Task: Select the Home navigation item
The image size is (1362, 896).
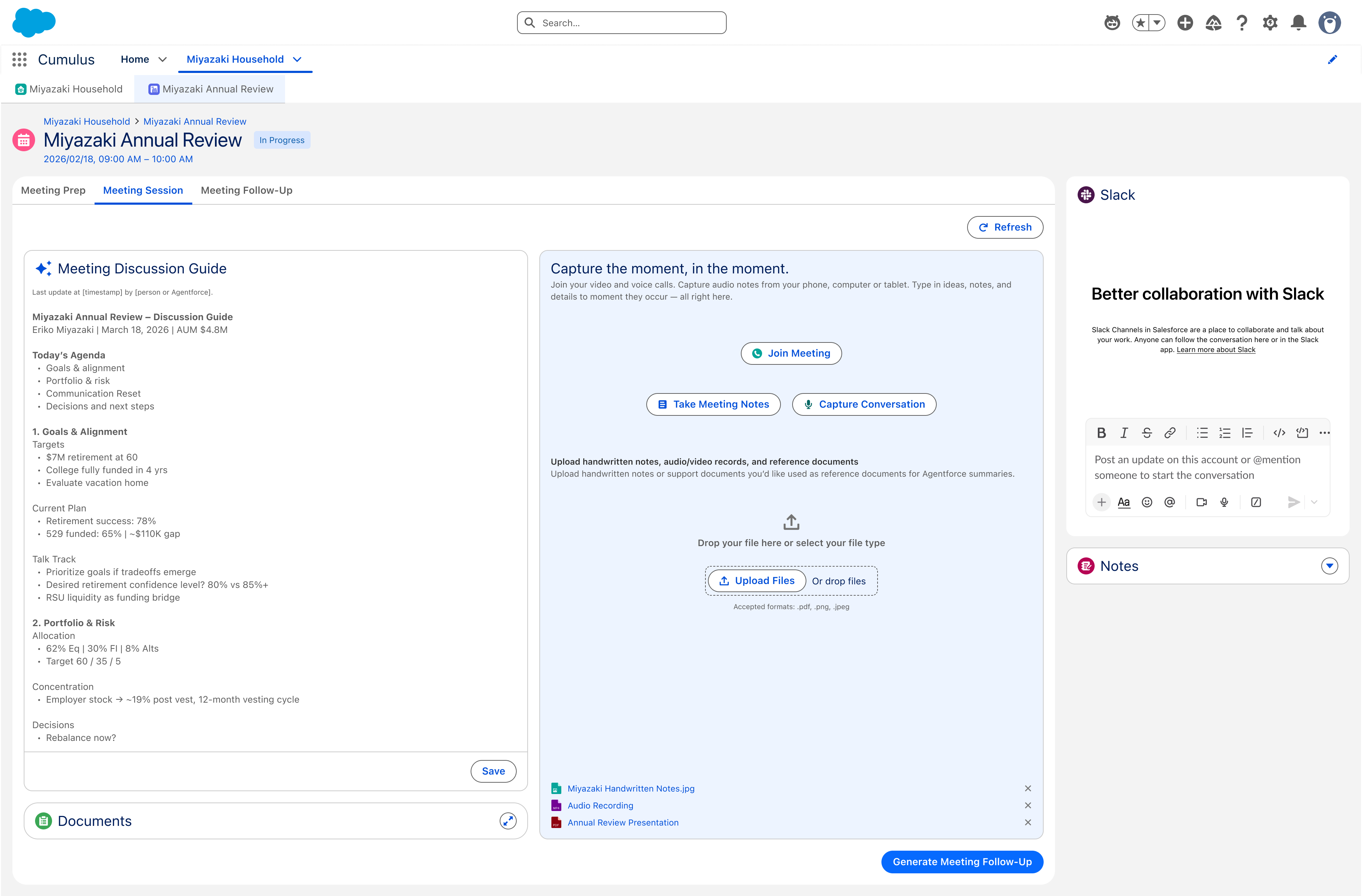Action: tap(135, 59)
